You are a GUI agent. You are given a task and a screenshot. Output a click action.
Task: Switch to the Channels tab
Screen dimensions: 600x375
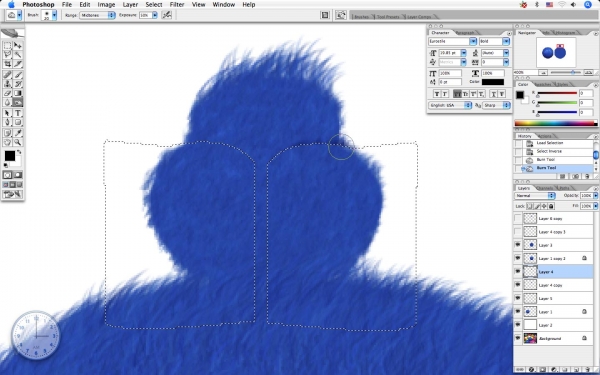[x=545, y=188]
